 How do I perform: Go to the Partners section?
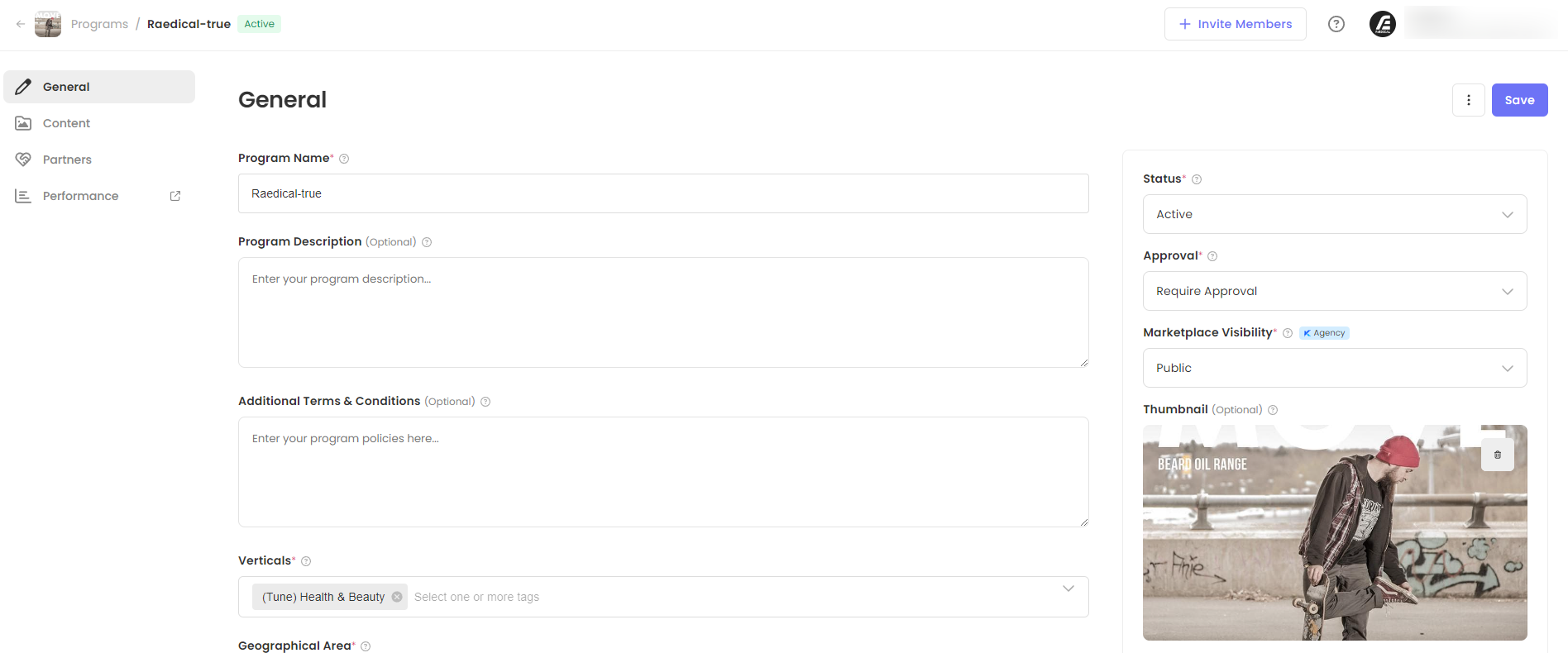click(67, 160)
